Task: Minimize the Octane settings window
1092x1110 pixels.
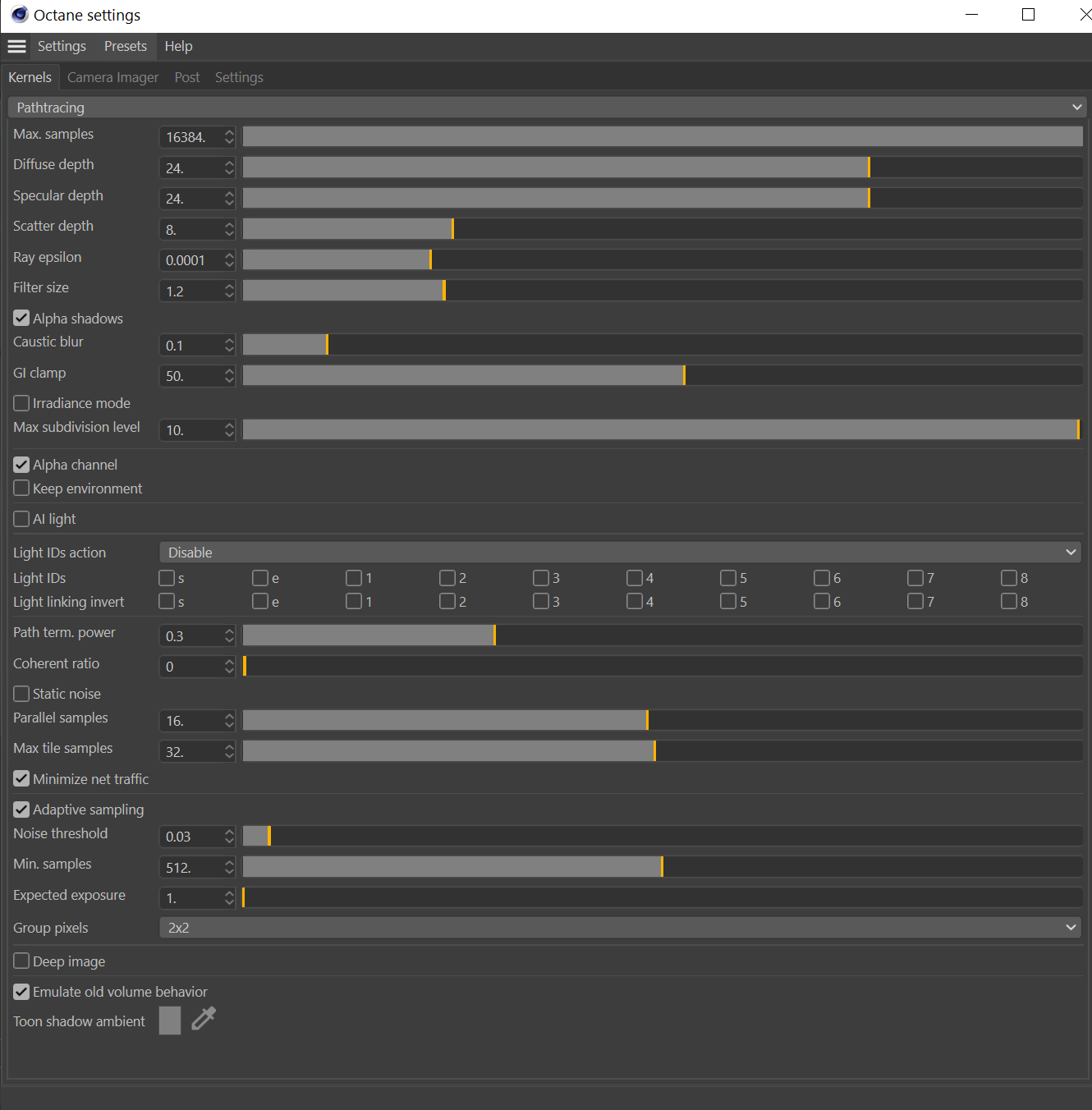Action: (972, 15)
